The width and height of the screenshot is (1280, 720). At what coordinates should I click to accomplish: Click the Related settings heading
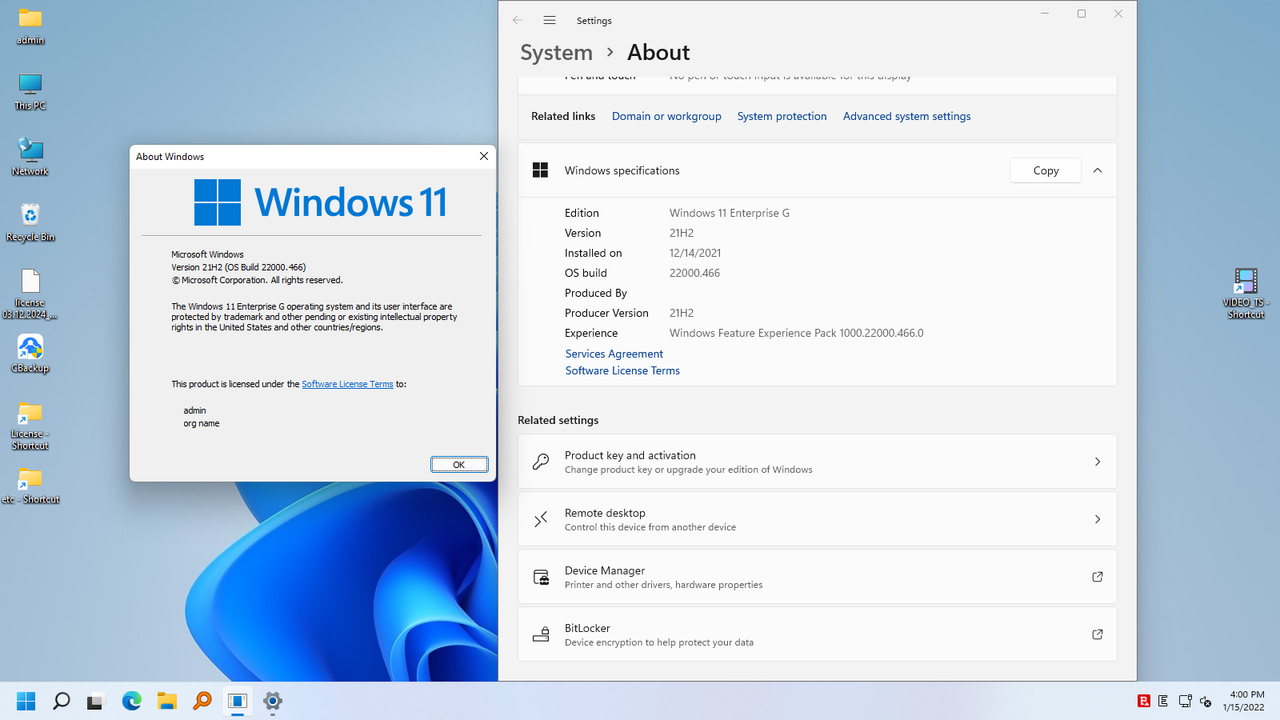[x=558, y=420]
